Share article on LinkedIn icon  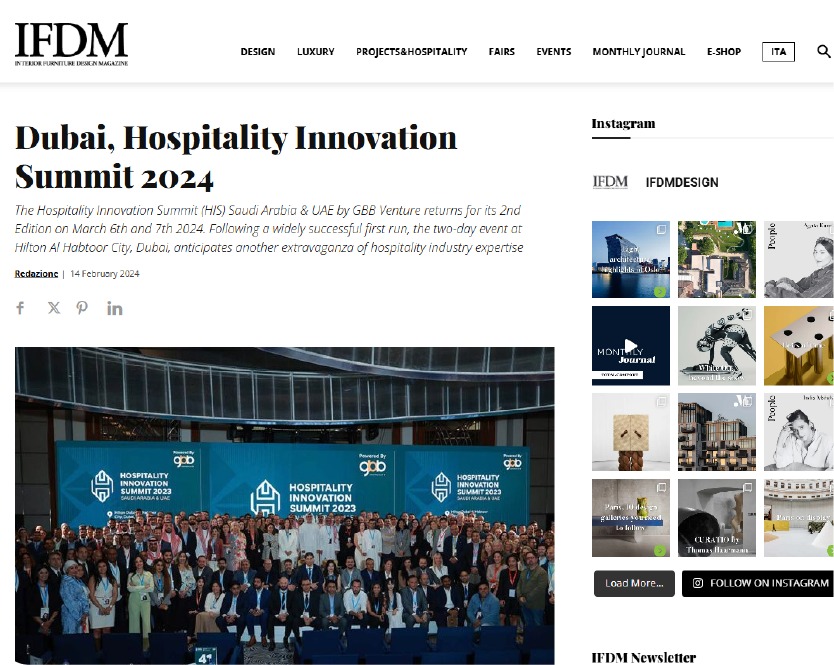pyautogui.click(x=114, y=308)
